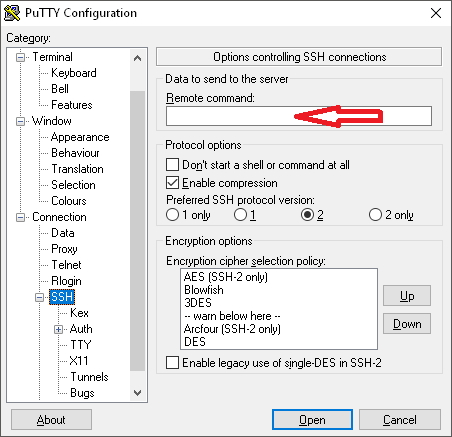Open the Data settings category
The height and width of the screenshot is (437, 452).
tap(63, 233)
